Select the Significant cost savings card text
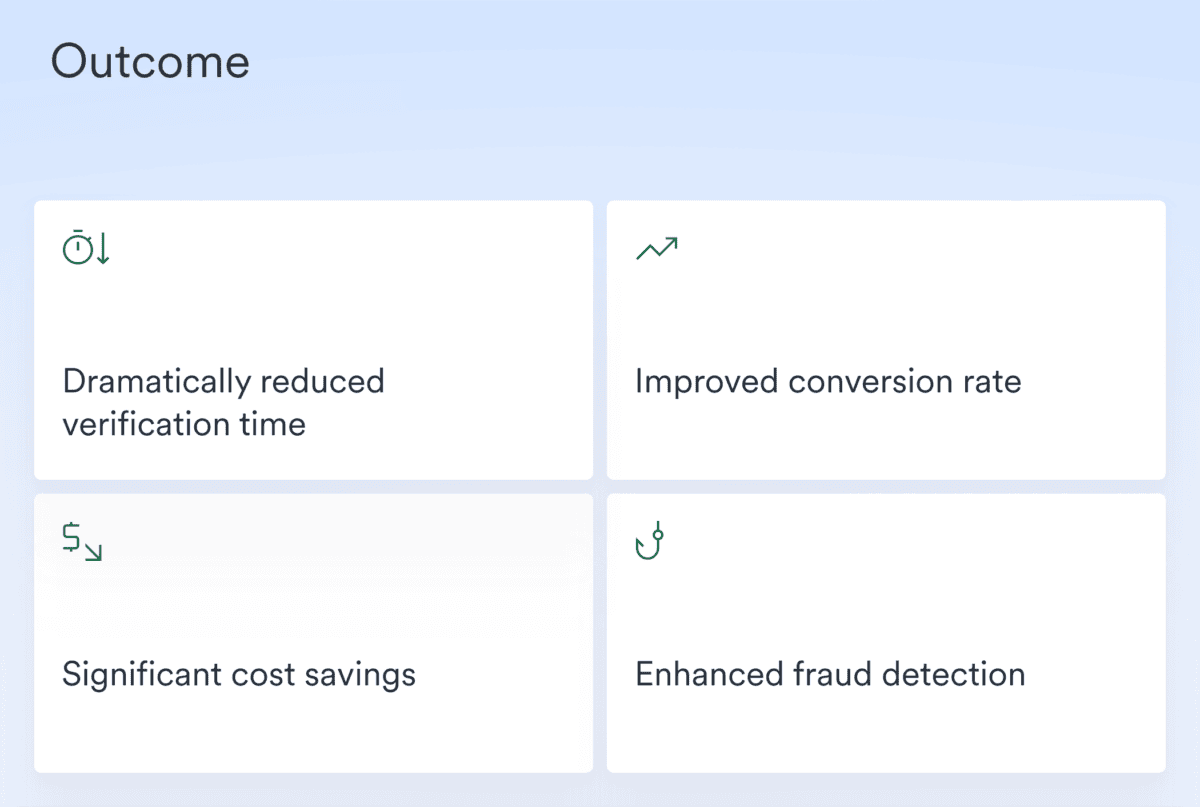 pos(239,675)
